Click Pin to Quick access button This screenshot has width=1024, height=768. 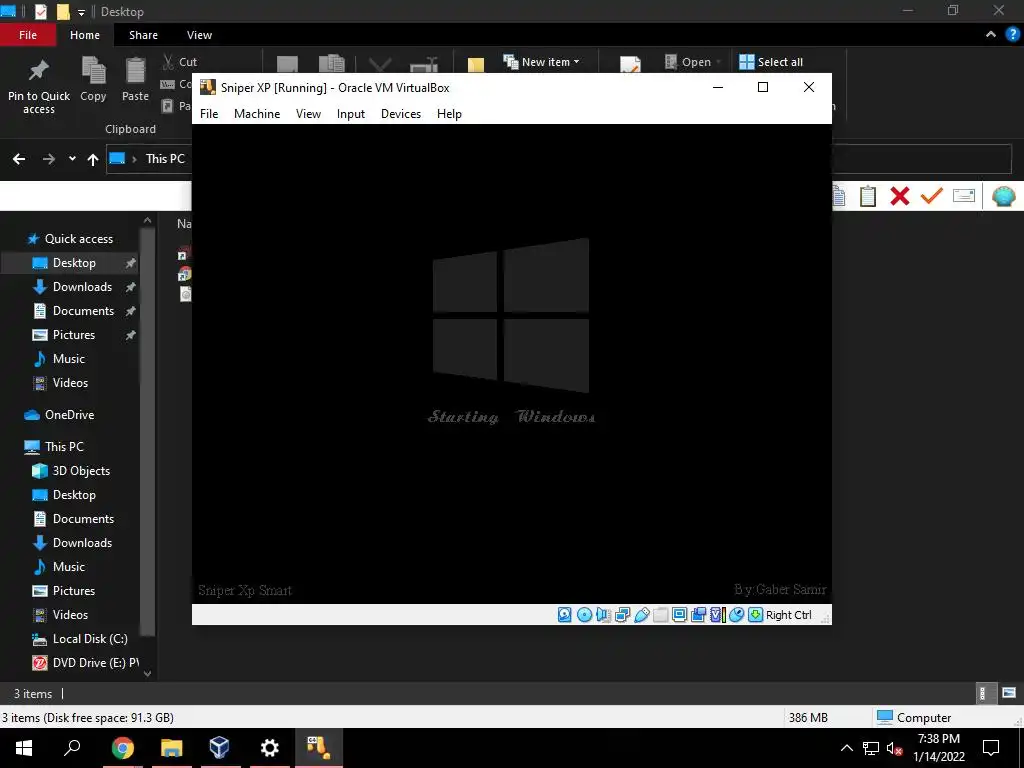(x=39, y=86)
